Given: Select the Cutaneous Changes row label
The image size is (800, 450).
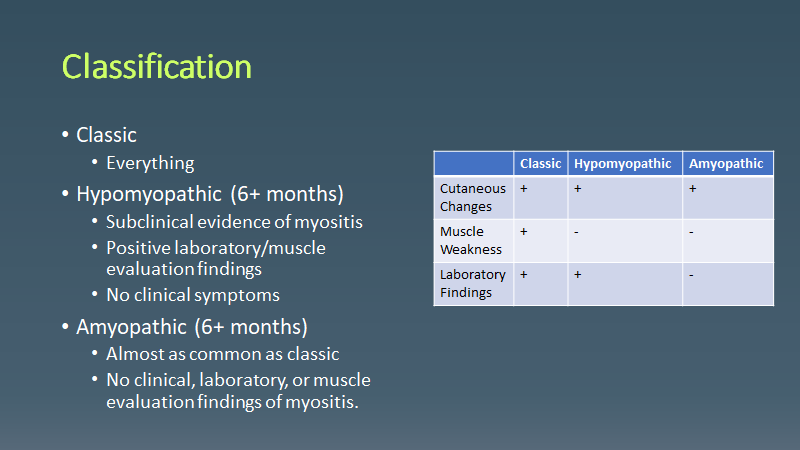Looking at the screenshot, I should 473,197.
